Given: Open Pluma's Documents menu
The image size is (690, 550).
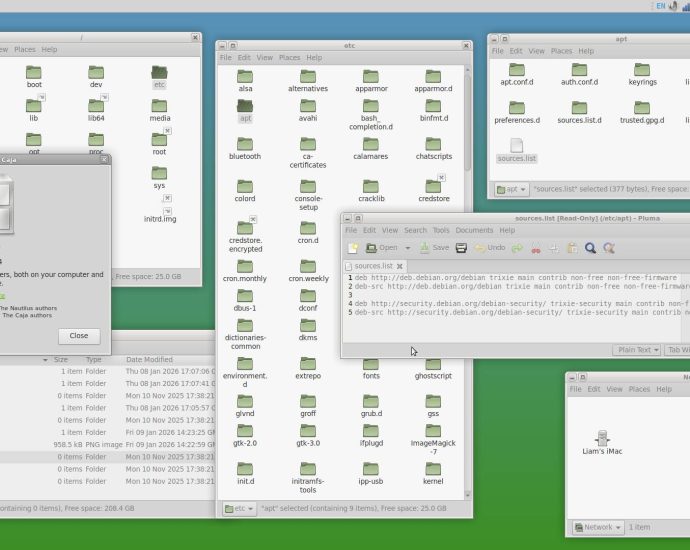Looking at the screenshot, I should pos(474,230).
